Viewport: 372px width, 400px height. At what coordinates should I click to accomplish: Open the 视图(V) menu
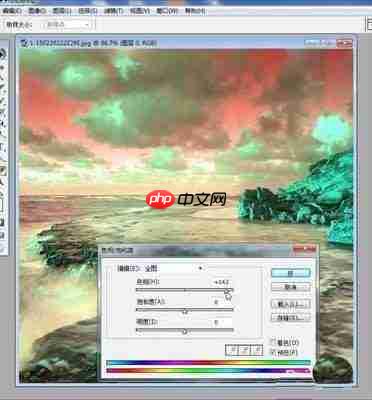[140, 11]
